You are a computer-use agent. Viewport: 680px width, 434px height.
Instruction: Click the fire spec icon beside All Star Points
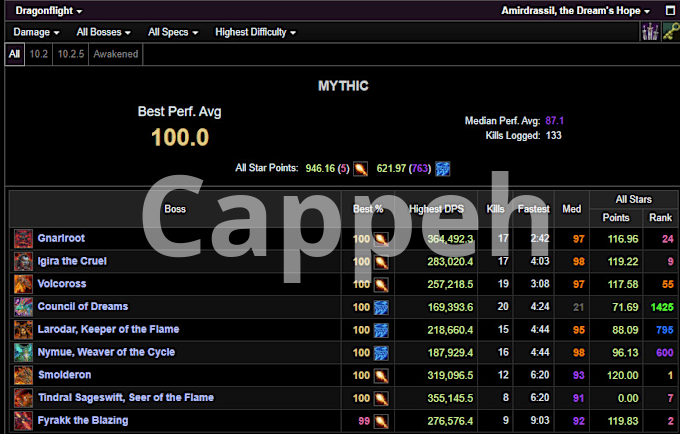click(361, 168)
